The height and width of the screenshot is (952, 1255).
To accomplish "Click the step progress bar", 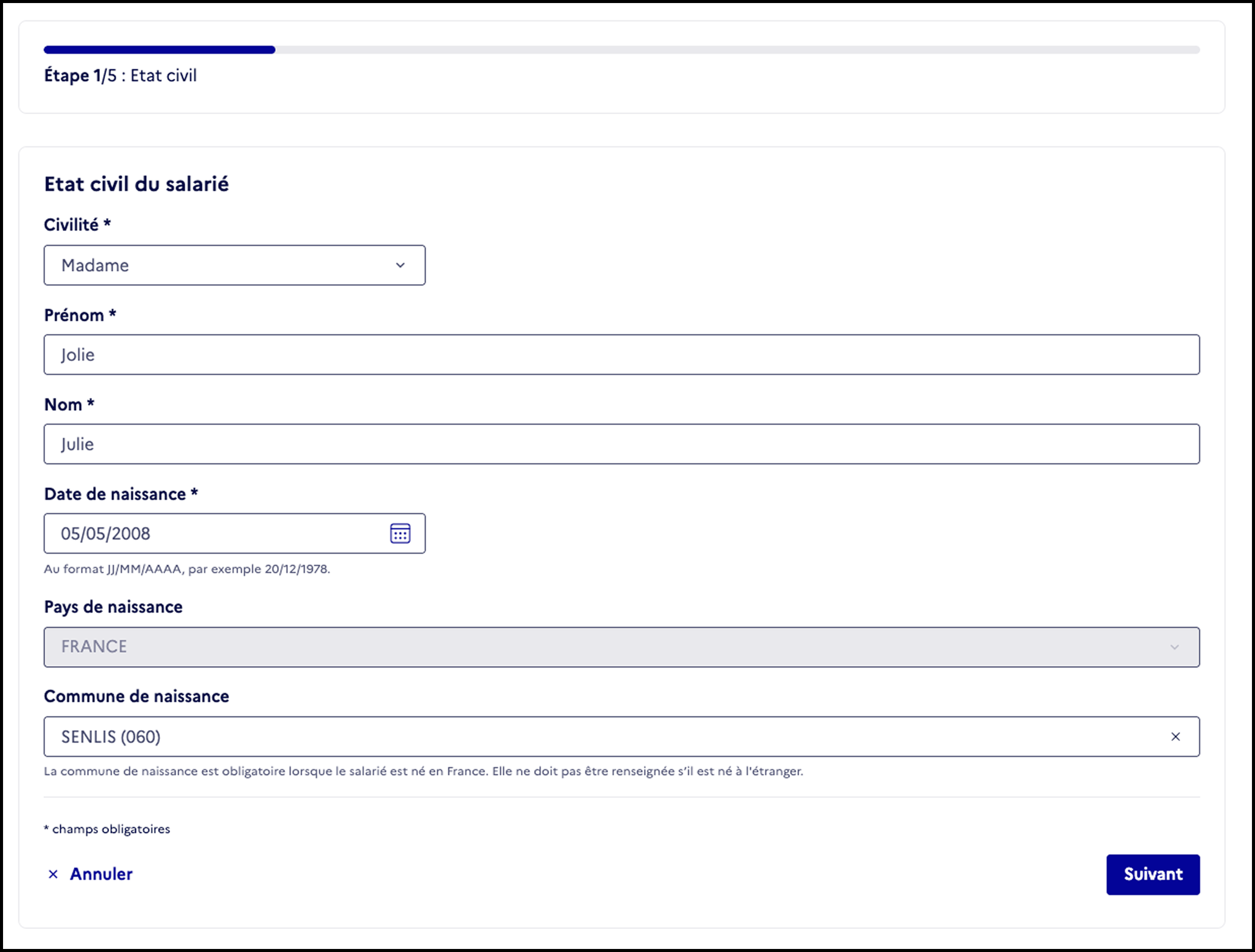I will coord(622,50).
